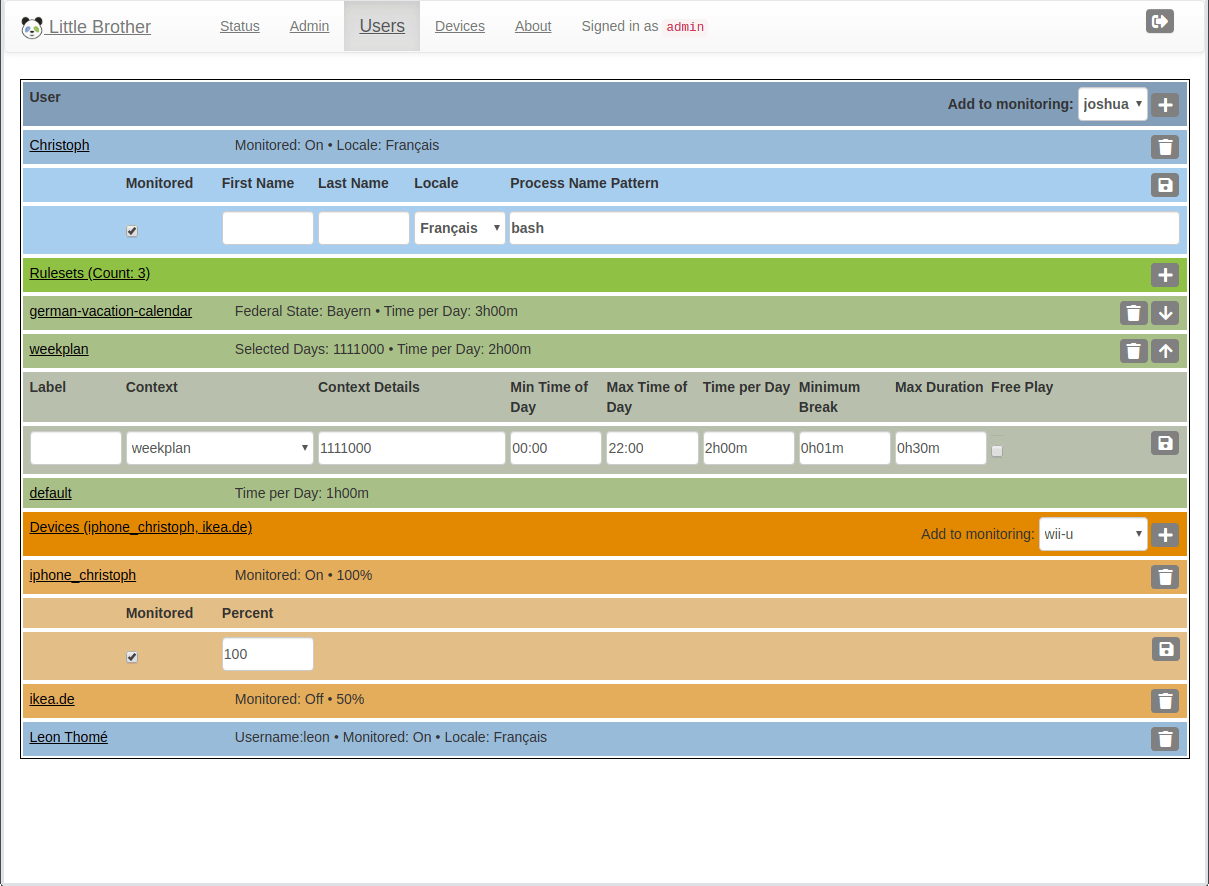Toggle Christoph's Monitored checkbox
Viewport: 1209px width, 886px height.
132,230
